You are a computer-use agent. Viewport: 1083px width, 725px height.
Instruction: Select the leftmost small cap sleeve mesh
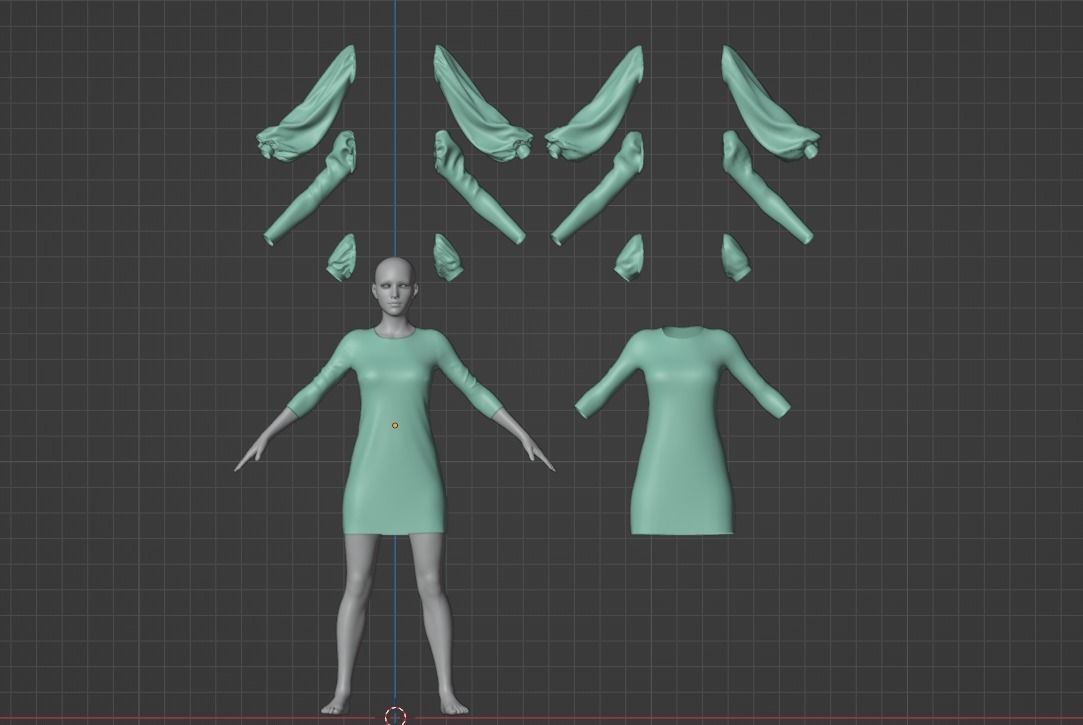click(341, 257)
